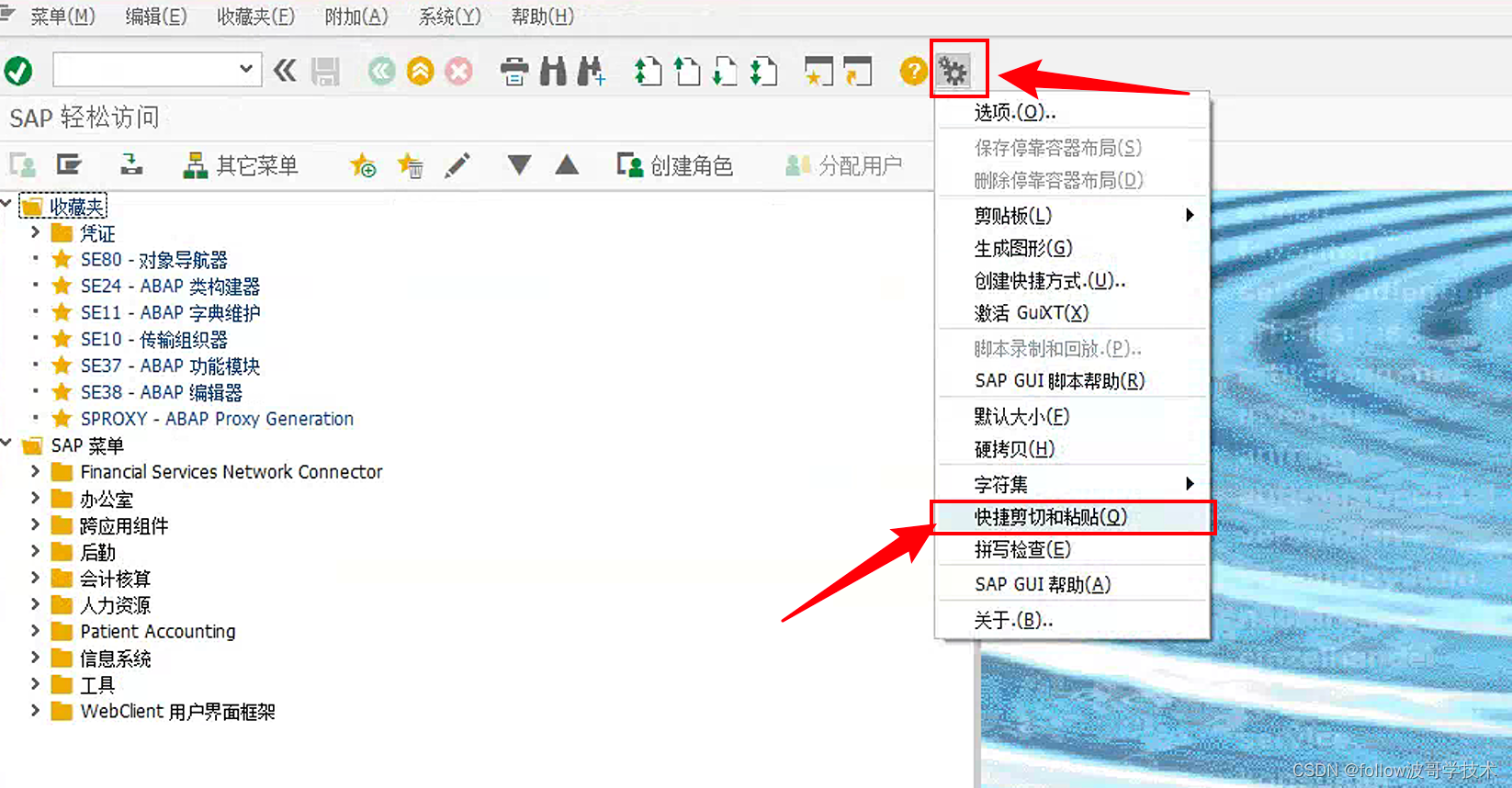Open the 帮助(H) menu
The height and width of the screenshot is (788, 1512).
[542, 17]
